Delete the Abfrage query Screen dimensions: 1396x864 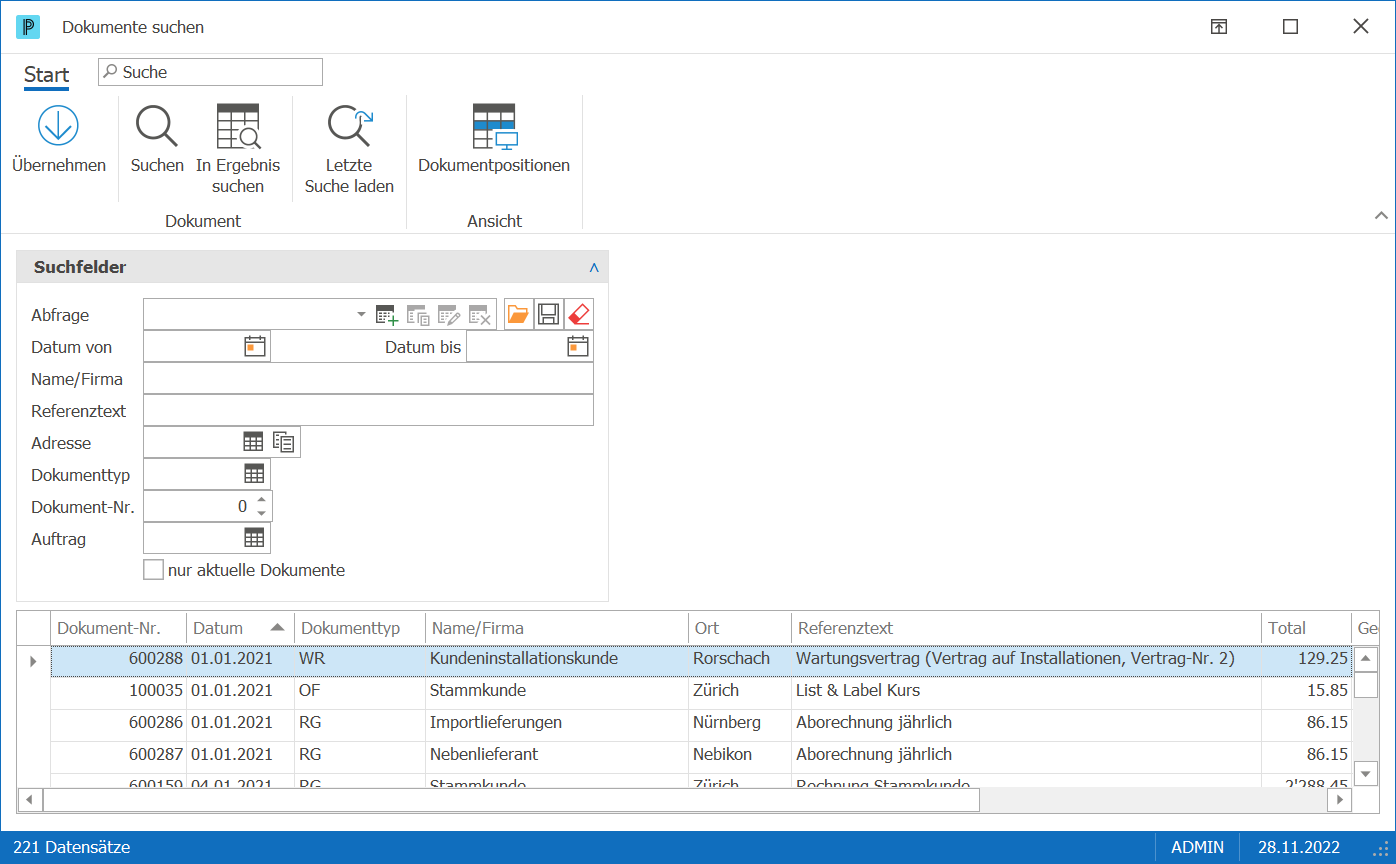[x=480, y=315]
